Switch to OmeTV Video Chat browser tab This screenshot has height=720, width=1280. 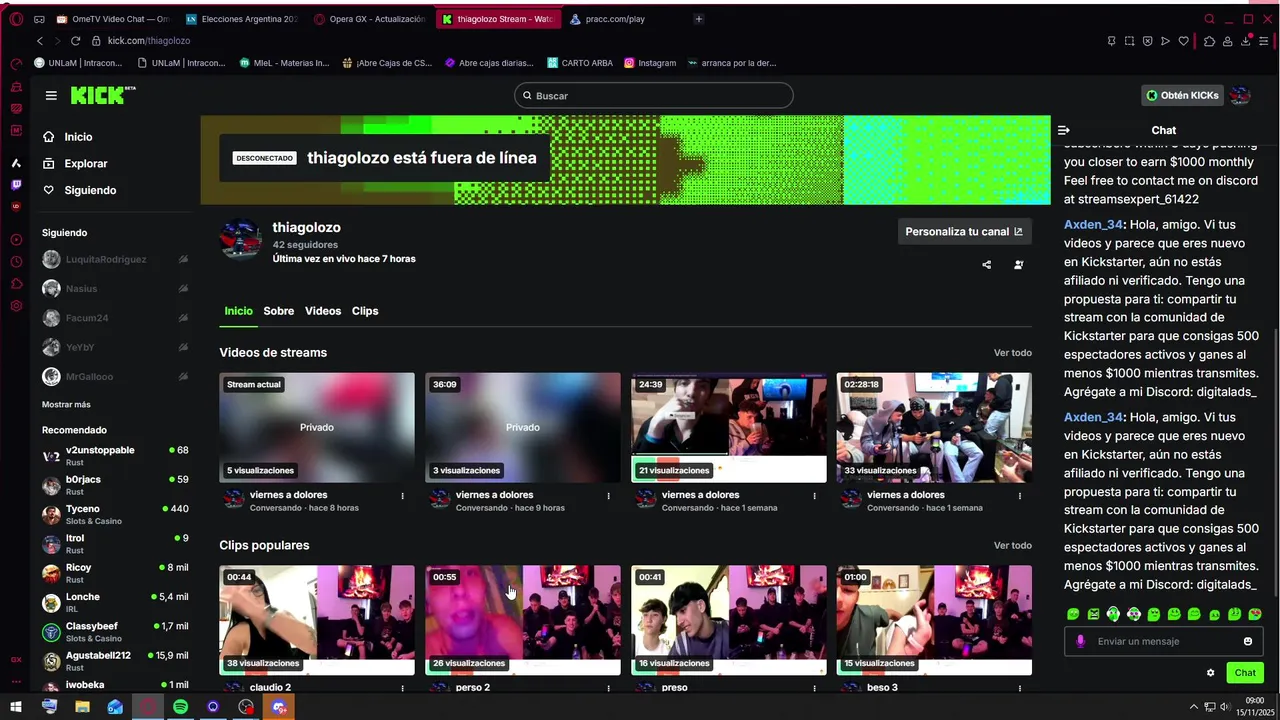pyautogui.click(x=113, y=19)
